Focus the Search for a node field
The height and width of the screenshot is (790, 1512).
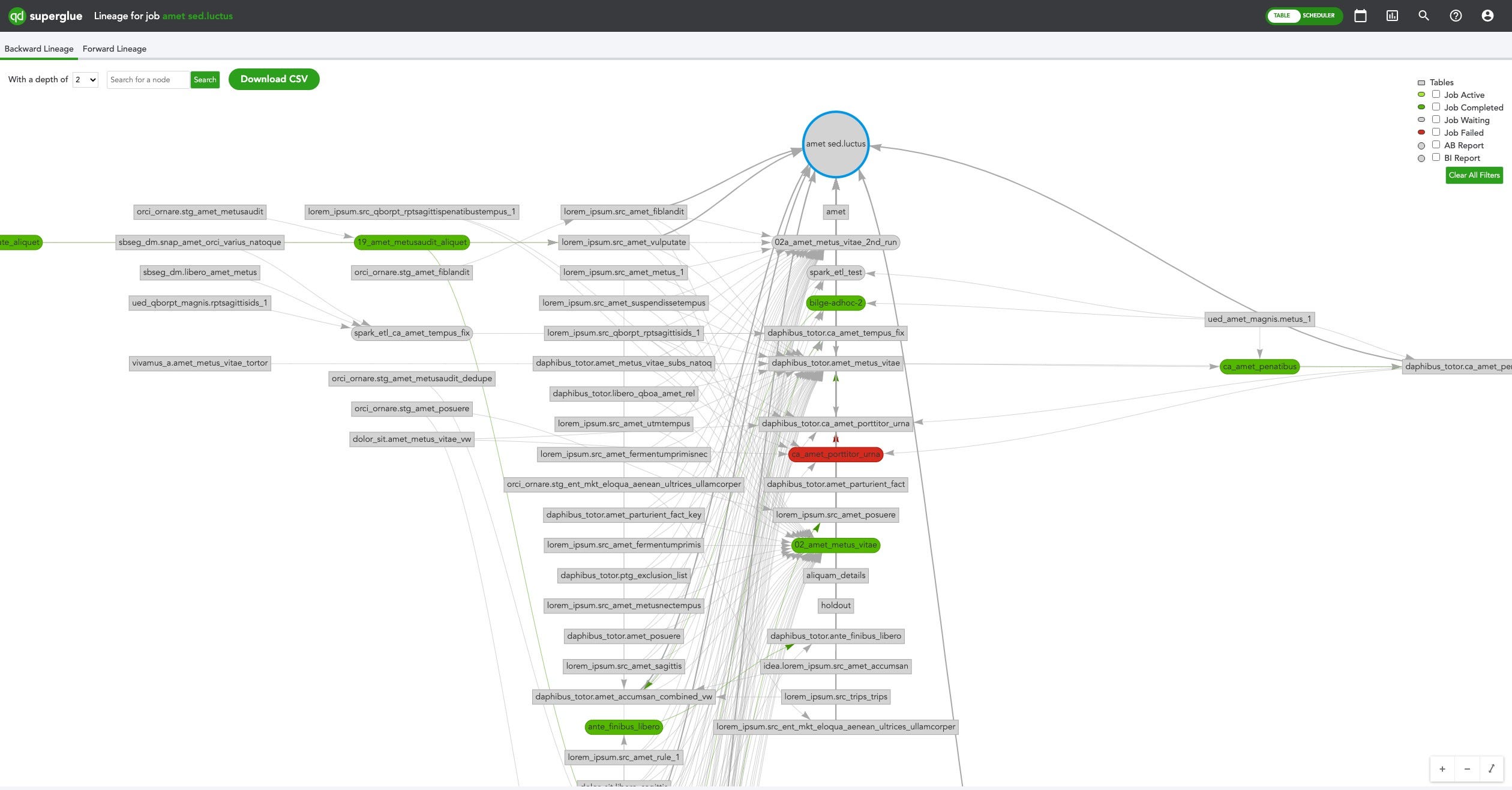(x=148, y=80)
